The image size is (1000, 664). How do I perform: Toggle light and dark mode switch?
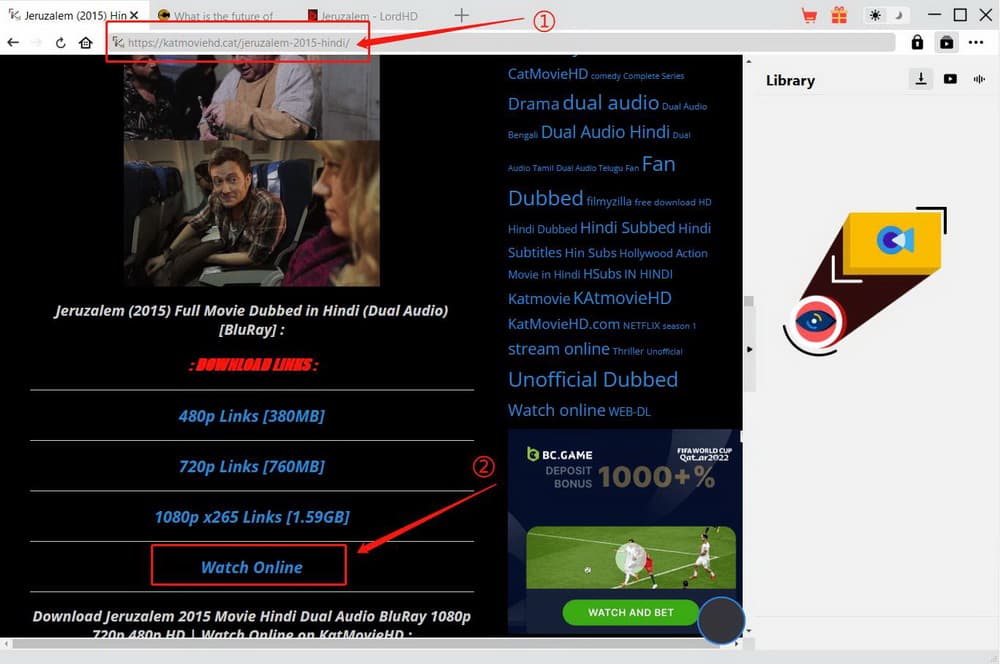click(x=886, y=15)
